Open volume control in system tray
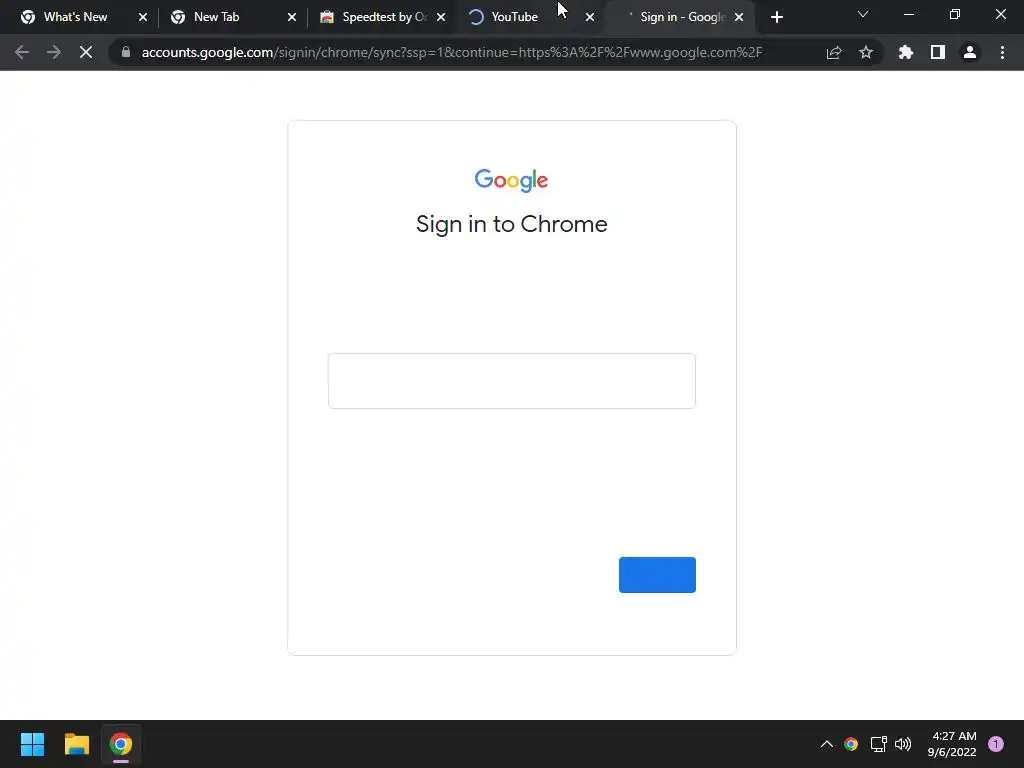This screenshot has height=768, width=1024. tap(903, 744)
